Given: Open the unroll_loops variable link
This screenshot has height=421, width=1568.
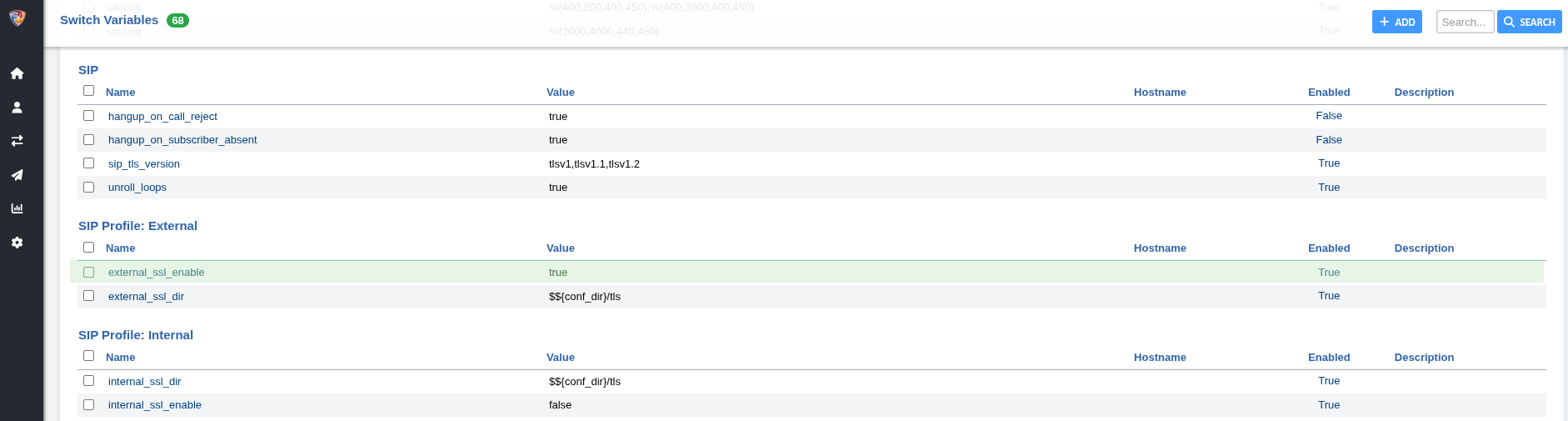Looking at the screenshot, I should tap(137, 188).
